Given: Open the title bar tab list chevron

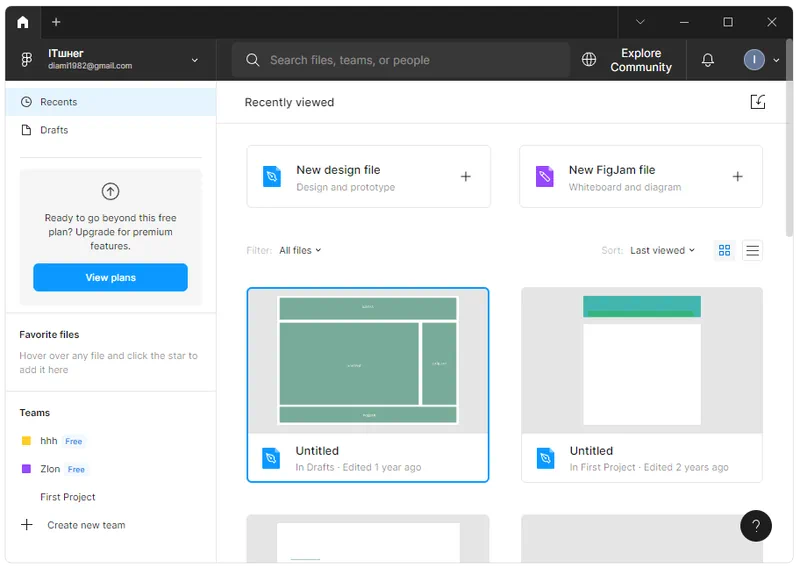Looking at the screenshot, I should [640, 22].
